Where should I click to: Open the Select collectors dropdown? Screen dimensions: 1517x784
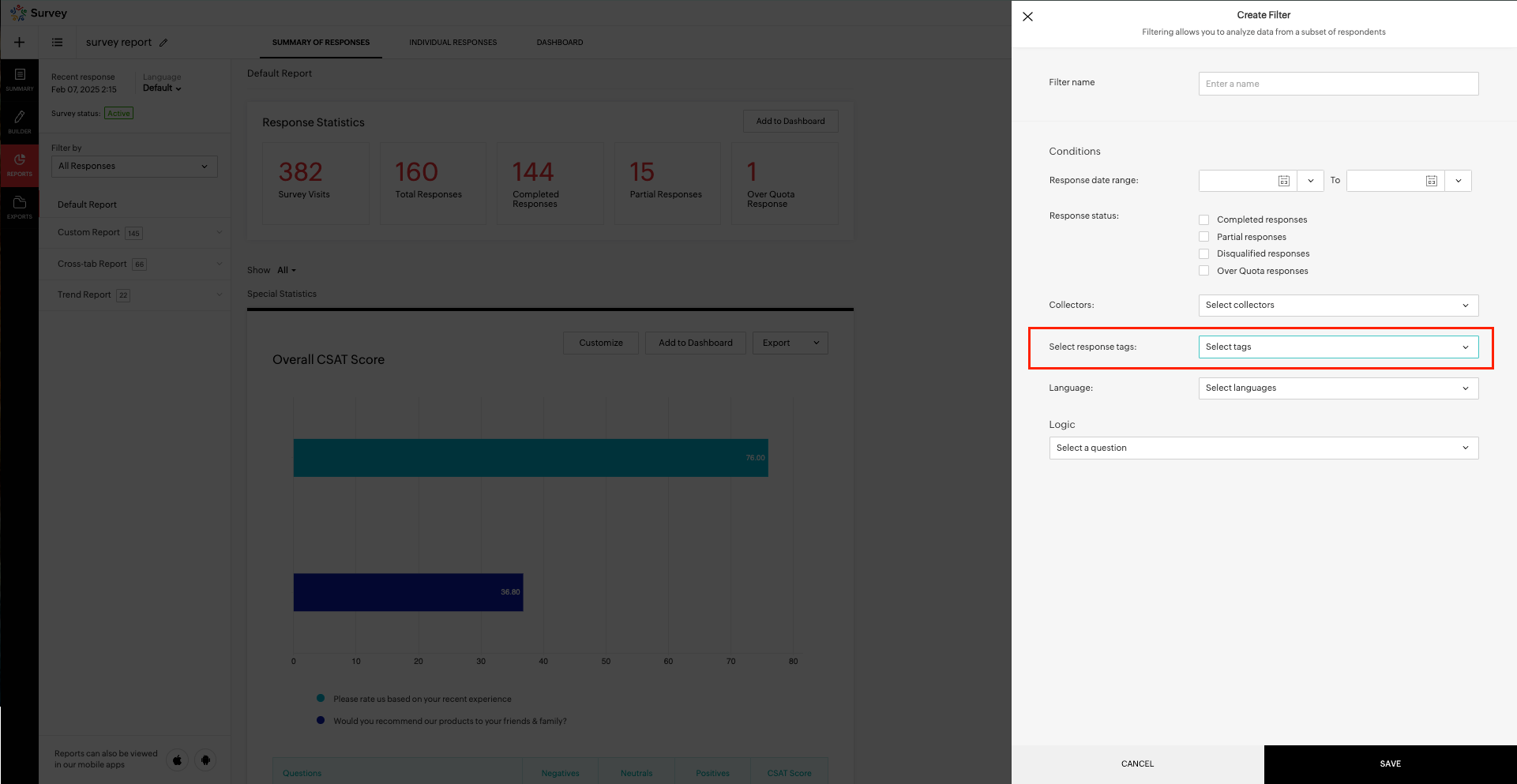click(1338, 306)
